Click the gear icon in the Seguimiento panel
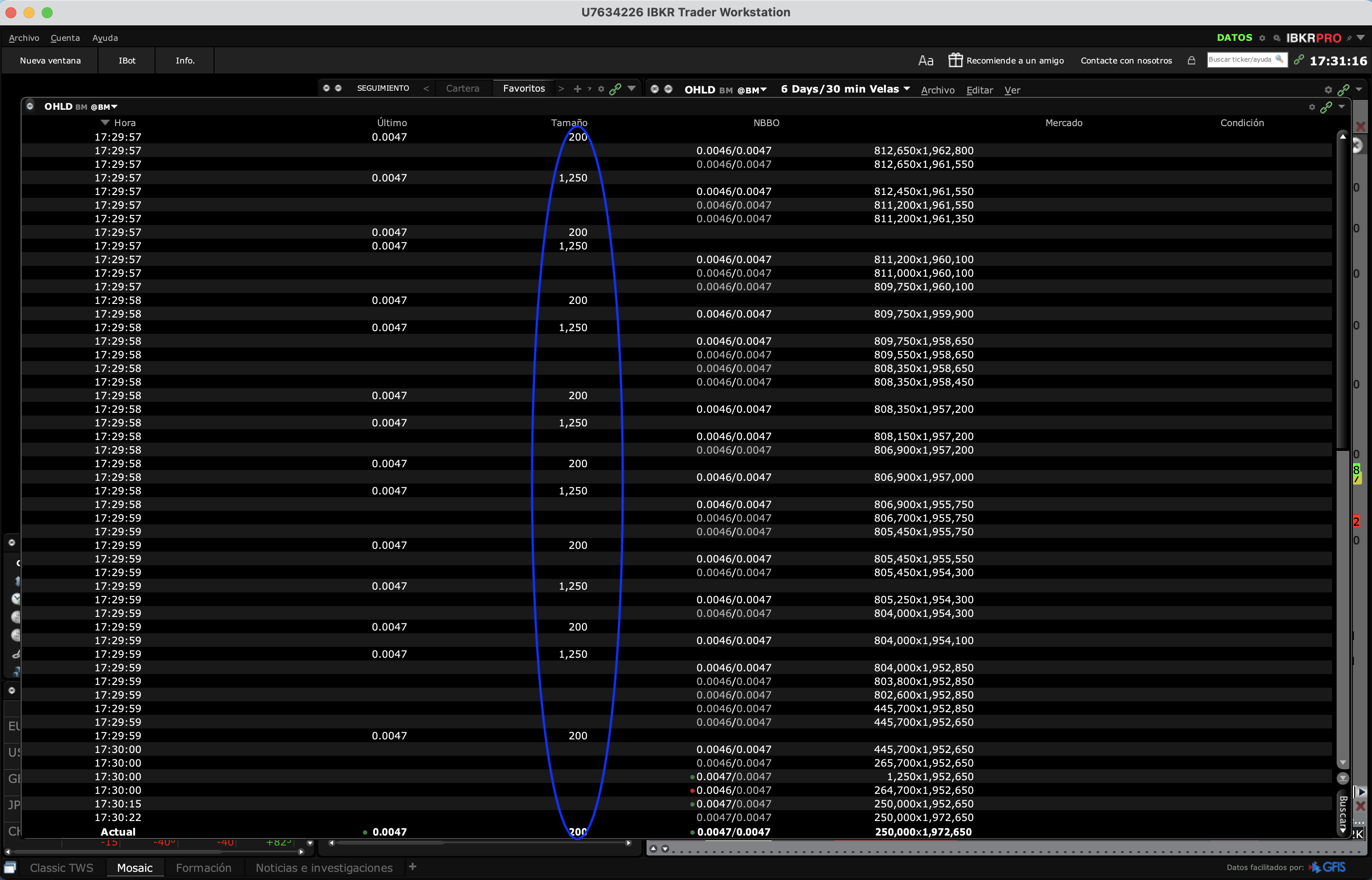The height and width of the screenshot is (880, 1372). pos(601,88)
